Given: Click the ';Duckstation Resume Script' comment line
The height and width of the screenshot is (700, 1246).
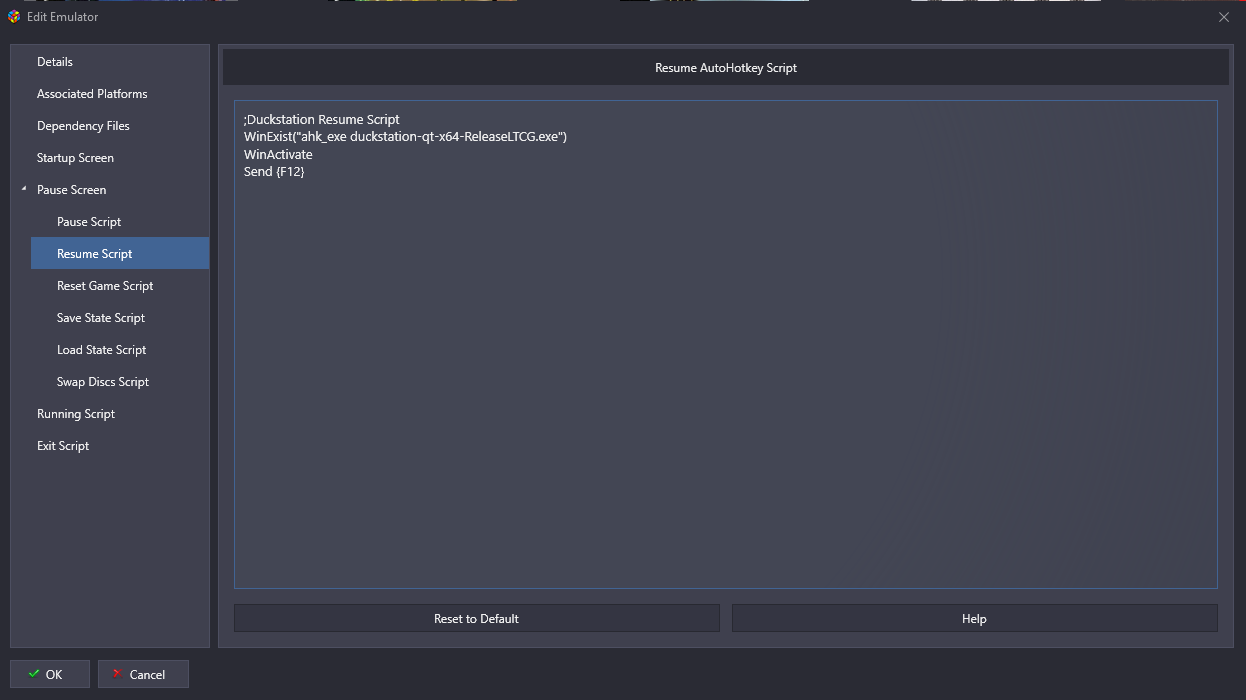Looking at the screenshot, I should coord(322,119).
